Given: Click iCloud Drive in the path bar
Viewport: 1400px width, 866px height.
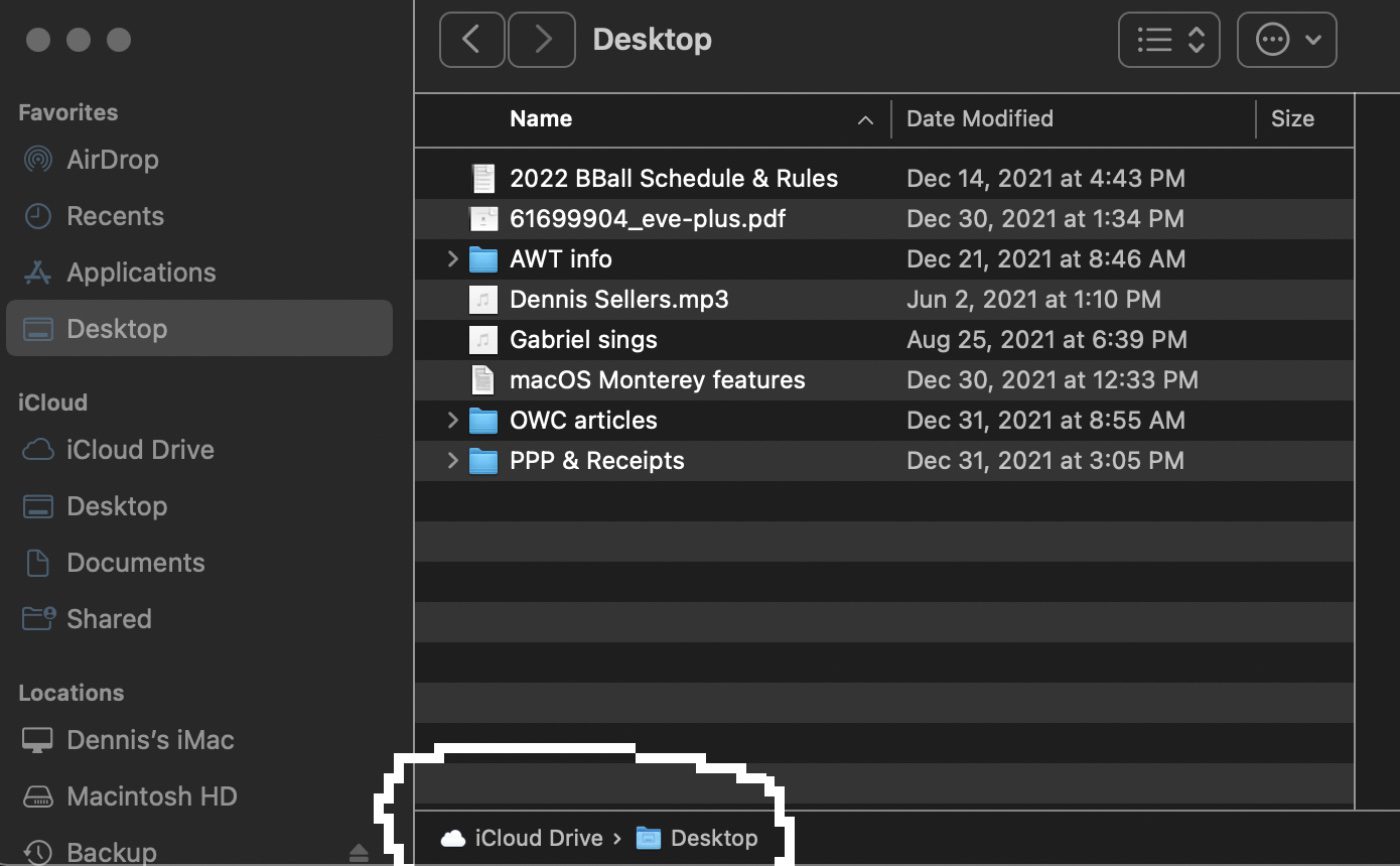Looking at the screenshot, I should pyautogui.click(x=538, y=838).
